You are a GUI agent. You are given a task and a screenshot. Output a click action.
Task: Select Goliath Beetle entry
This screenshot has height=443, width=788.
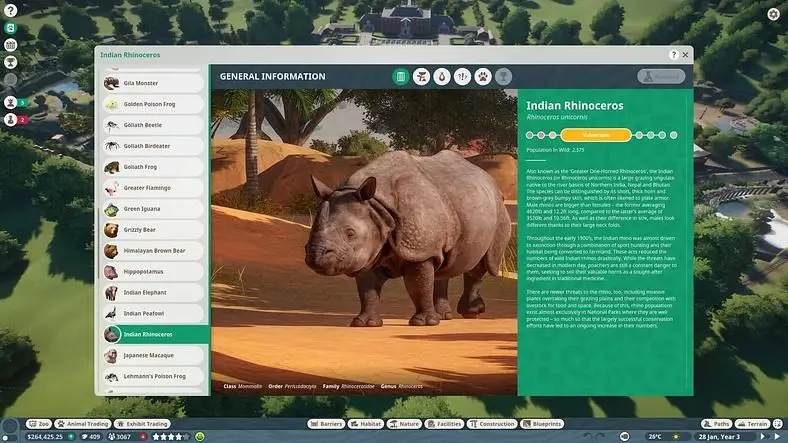(x=153, y=125)
